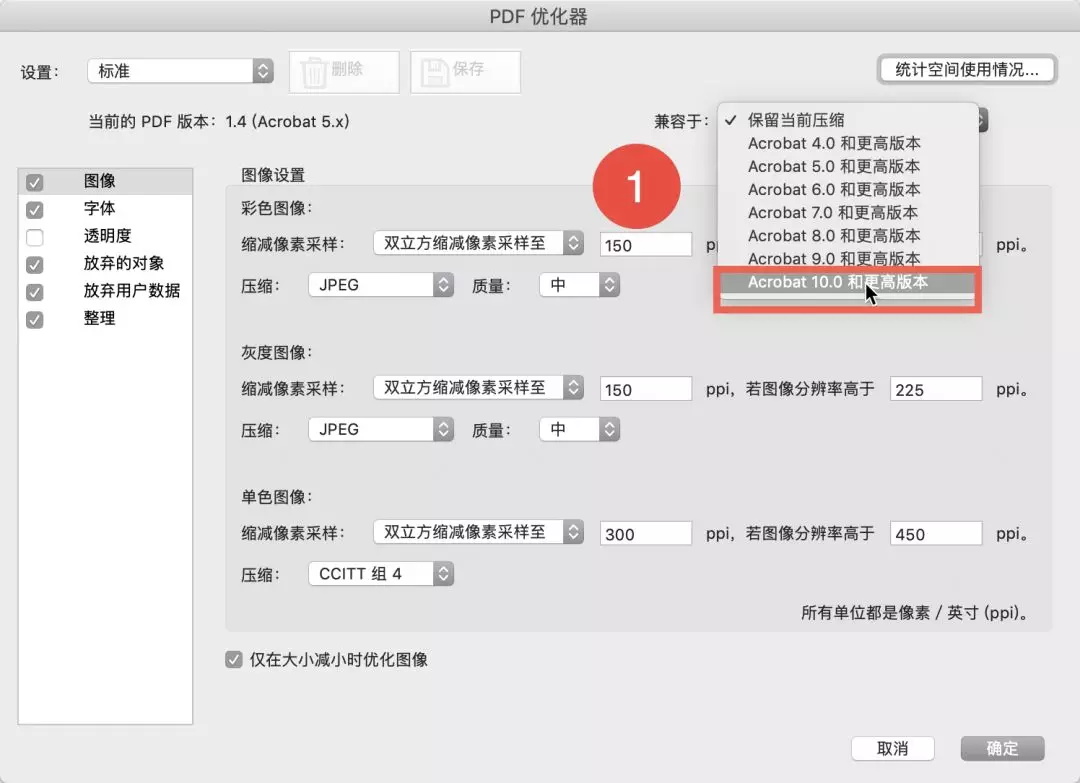Uncheck 仅在大小减小时优化图像 checkbox
The image size is (1080, 783).
click(234, 660)
